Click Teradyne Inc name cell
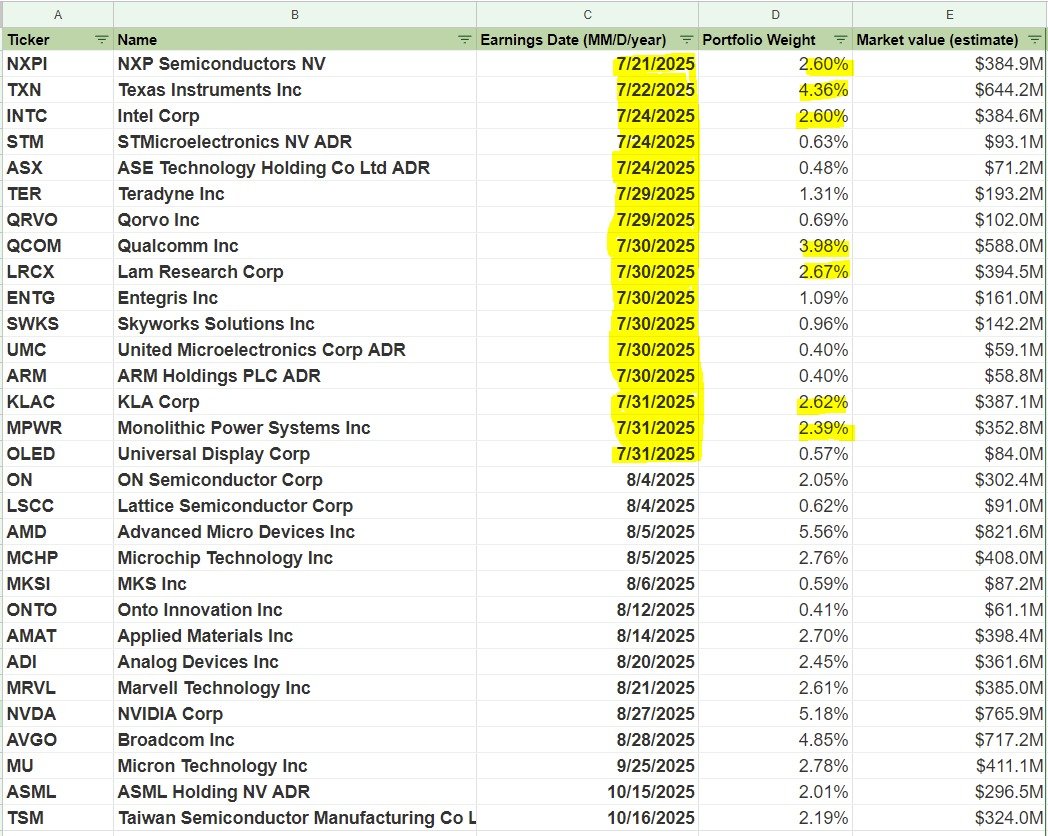 click(295, 194)
